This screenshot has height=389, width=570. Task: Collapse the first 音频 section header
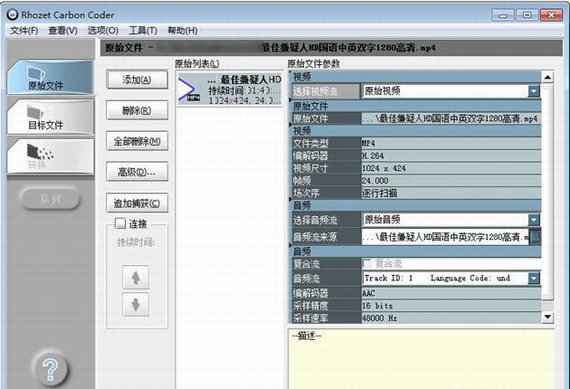[x=415, y=206]
